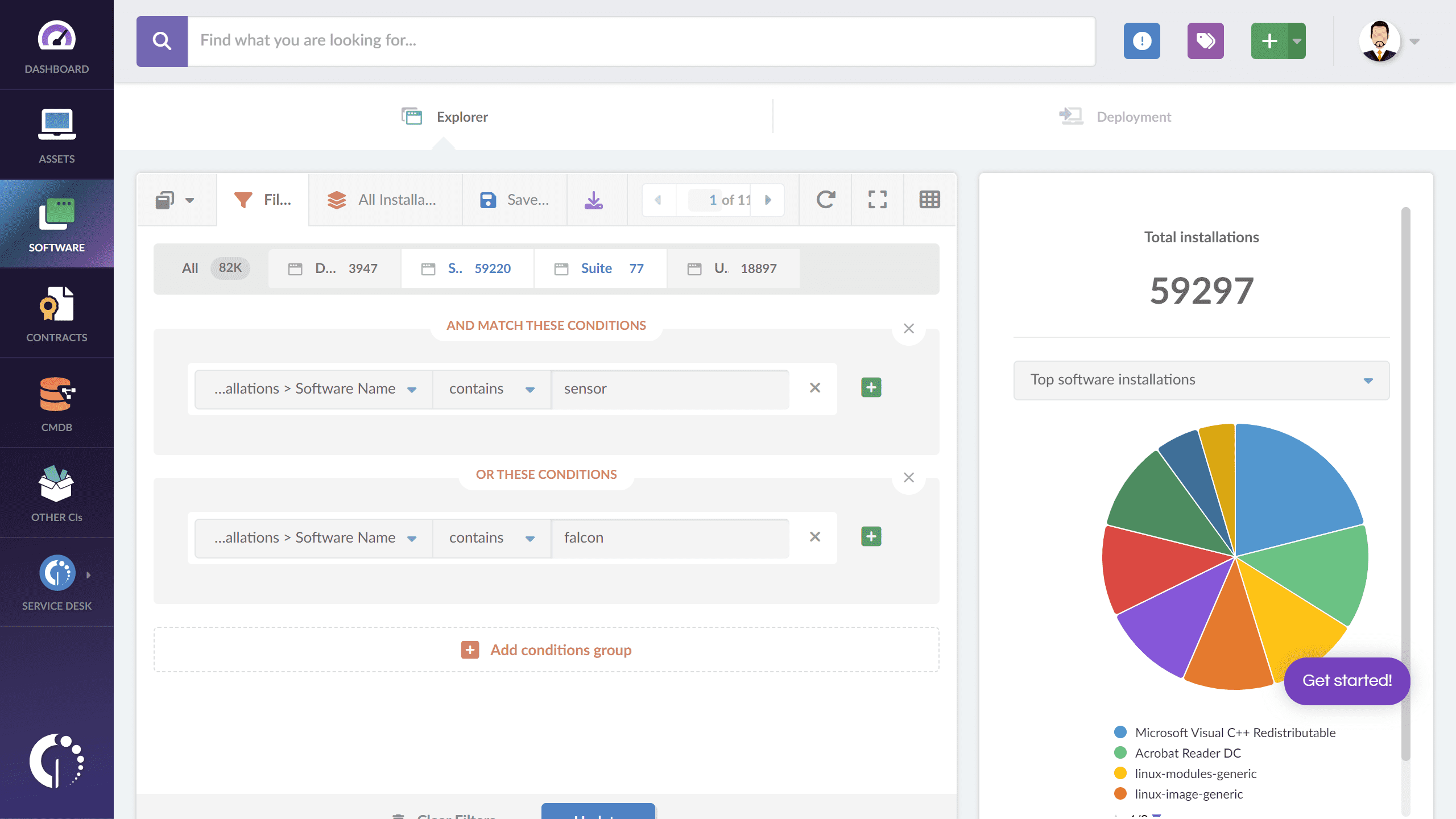
Task: Expand the filter panel dropdown arrow
Action: pyautogui.click(x=189, y=200)
